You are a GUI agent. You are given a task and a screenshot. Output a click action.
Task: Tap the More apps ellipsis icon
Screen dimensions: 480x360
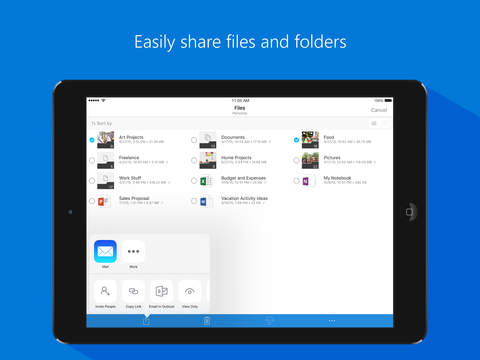tap(133, 251)
